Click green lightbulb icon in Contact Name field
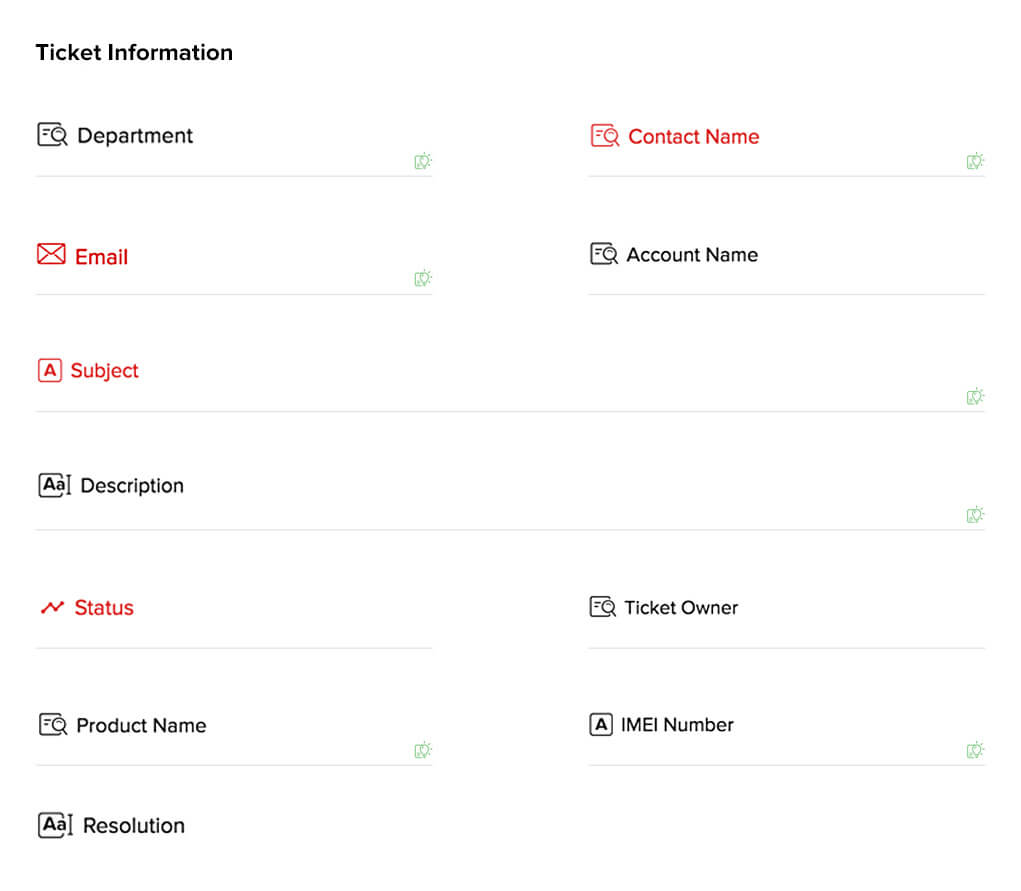The width and height of the screenshot is (1021, 891). point(975,161)
